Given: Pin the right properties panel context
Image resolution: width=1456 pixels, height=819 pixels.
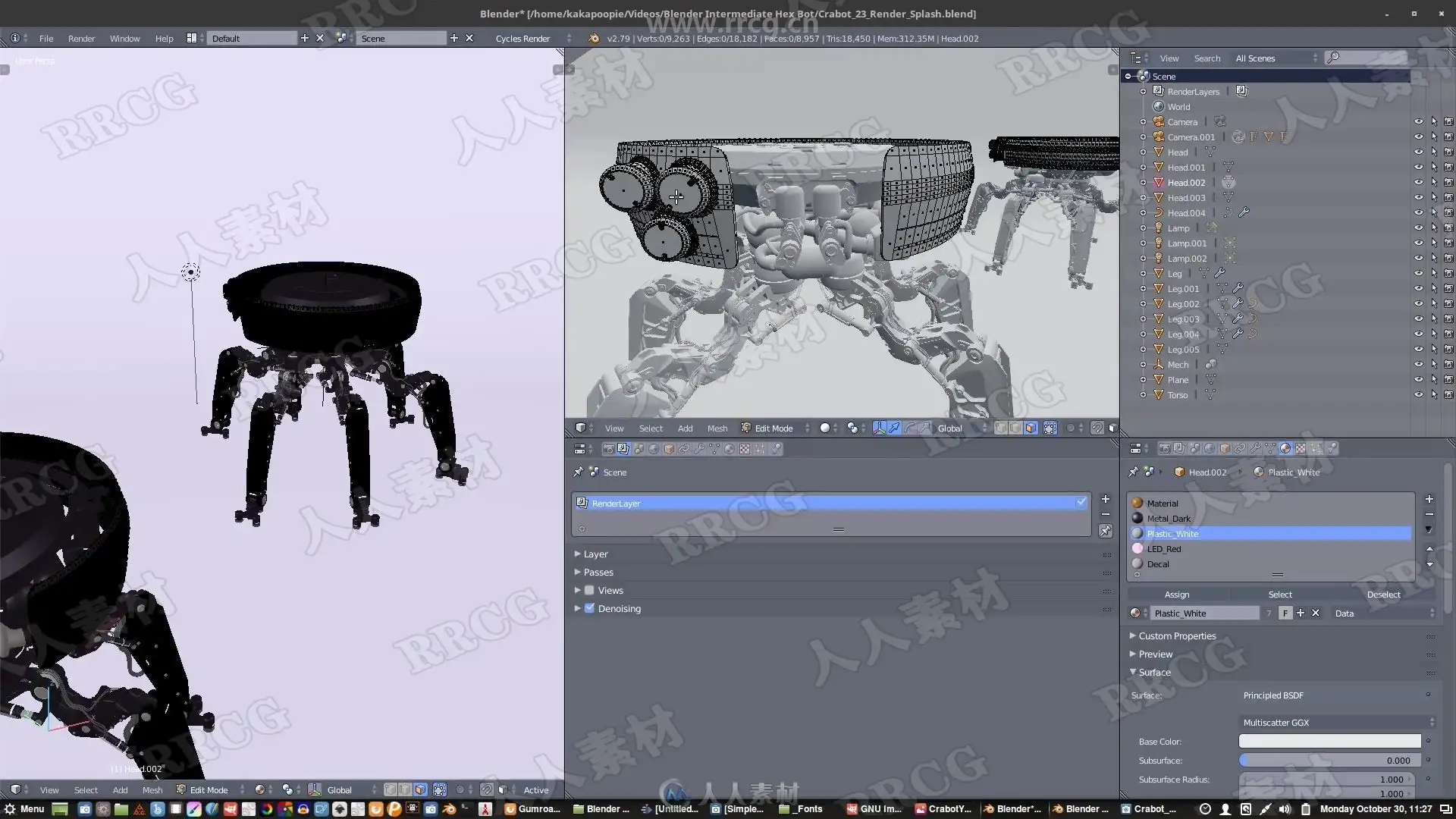Looking at the screenshot, I should click(x=1133, y=472).
